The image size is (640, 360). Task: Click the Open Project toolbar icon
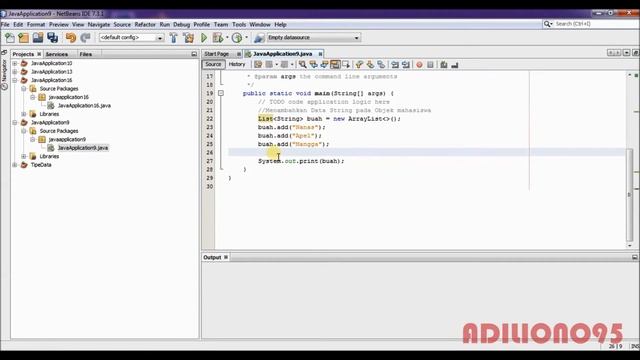(38, 38)
